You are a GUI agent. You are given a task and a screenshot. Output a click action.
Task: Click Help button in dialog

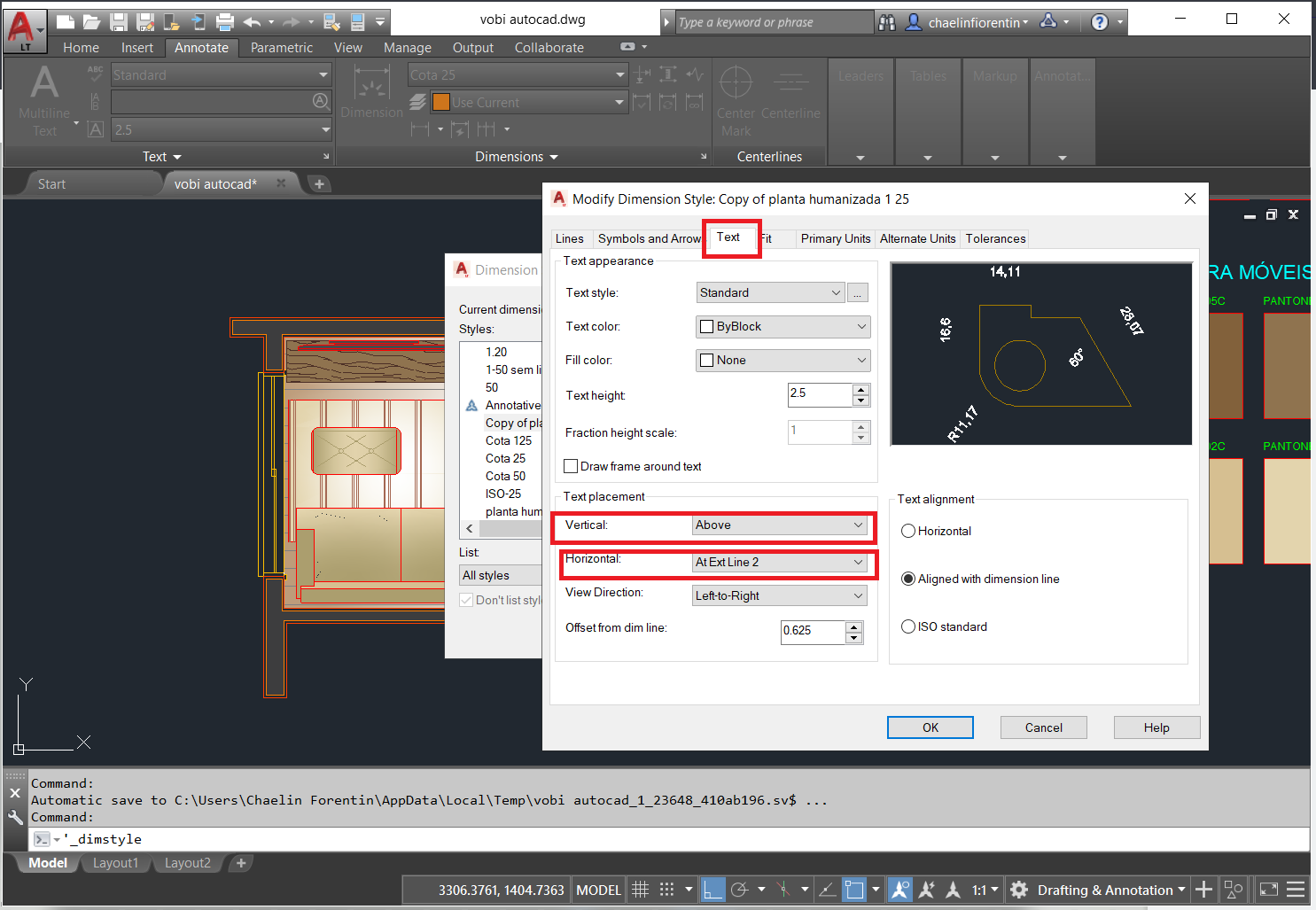(x=1156, y=727)
